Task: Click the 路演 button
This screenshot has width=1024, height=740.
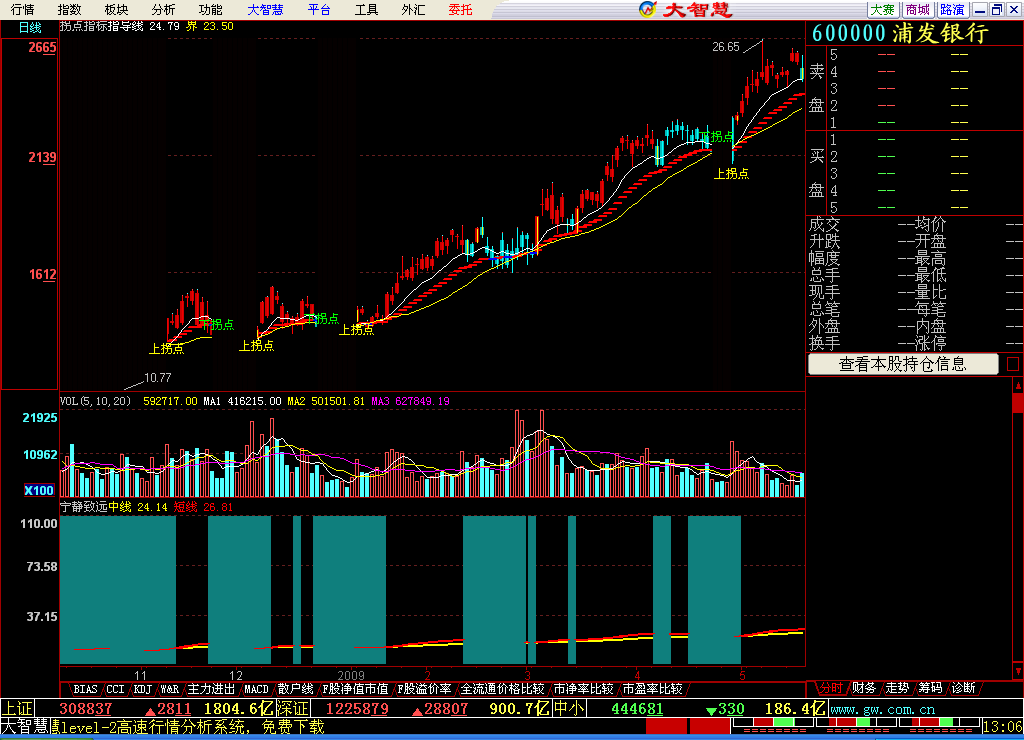Action: 952,10
